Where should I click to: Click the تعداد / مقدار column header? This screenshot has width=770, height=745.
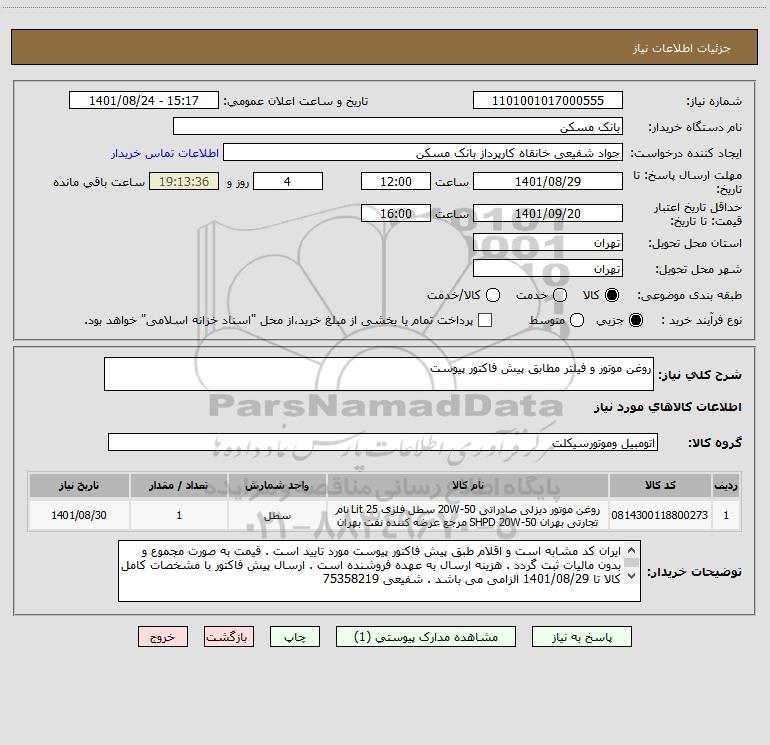coord(179,485)
